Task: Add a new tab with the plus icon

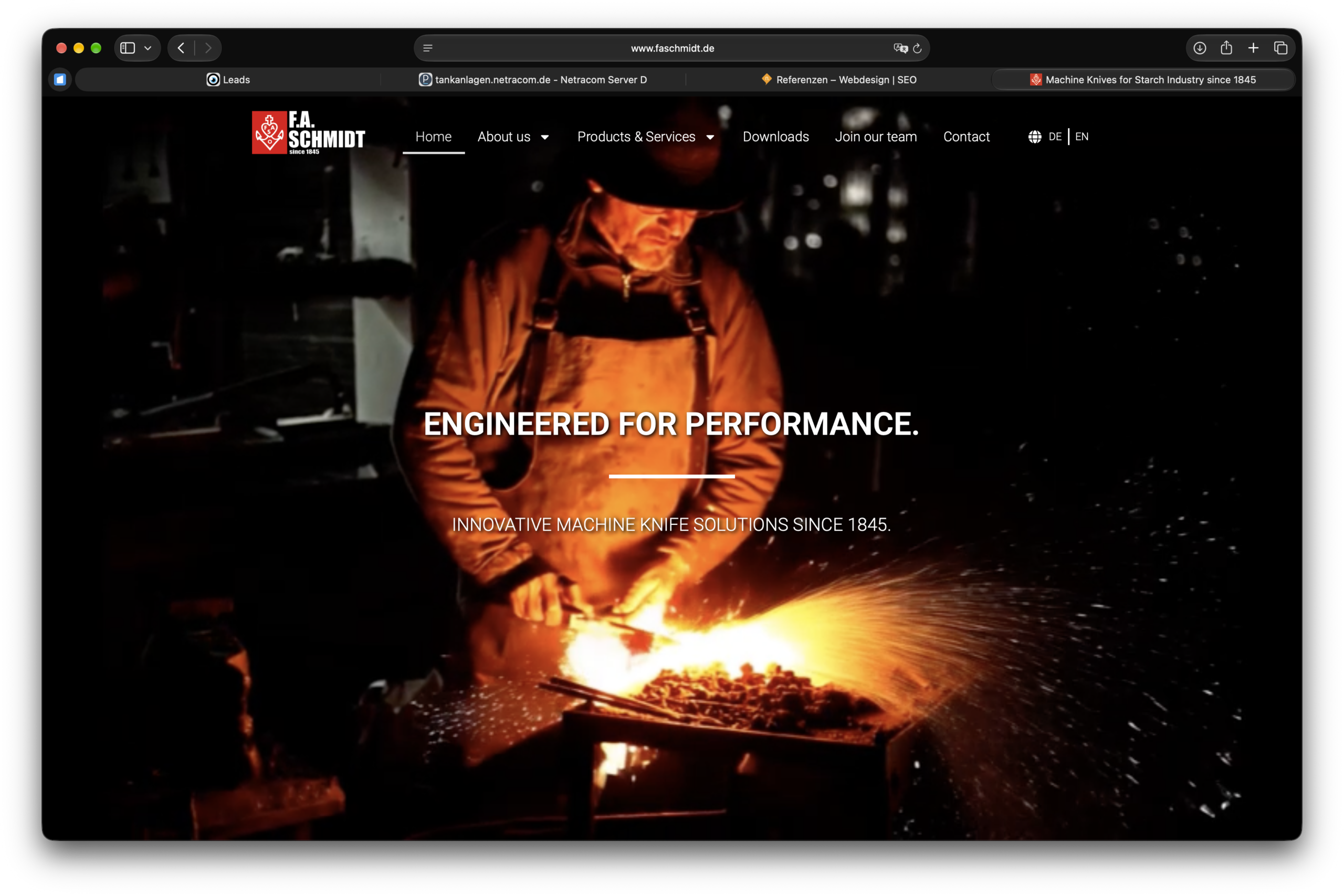Action: (x=1253, y=48)
